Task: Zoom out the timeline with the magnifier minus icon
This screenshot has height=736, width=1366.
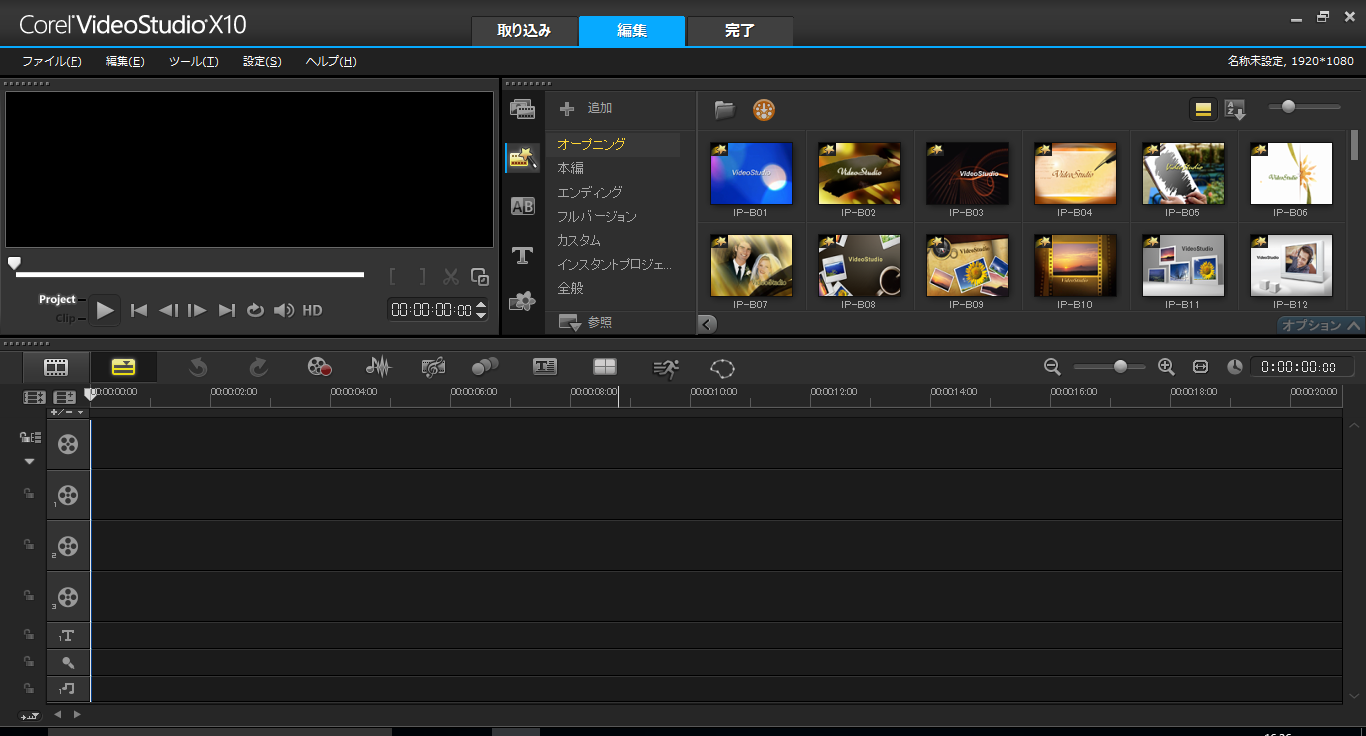Action: click(1052, 367)
